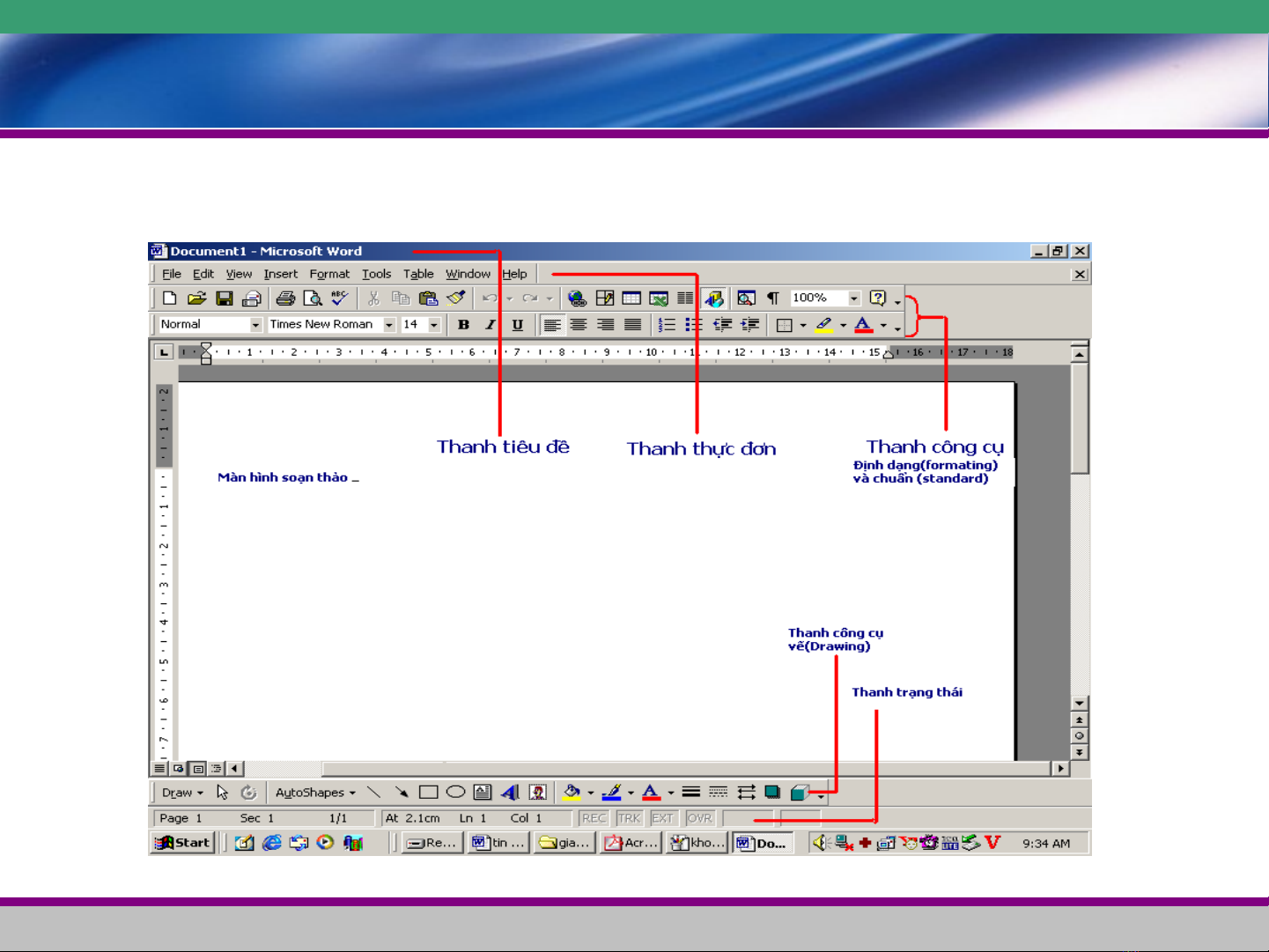Image resolution: width=1269 pixels, height=952 pixels.
Task: Click the OVR overtype indicator in status bar
Action: 699,818
